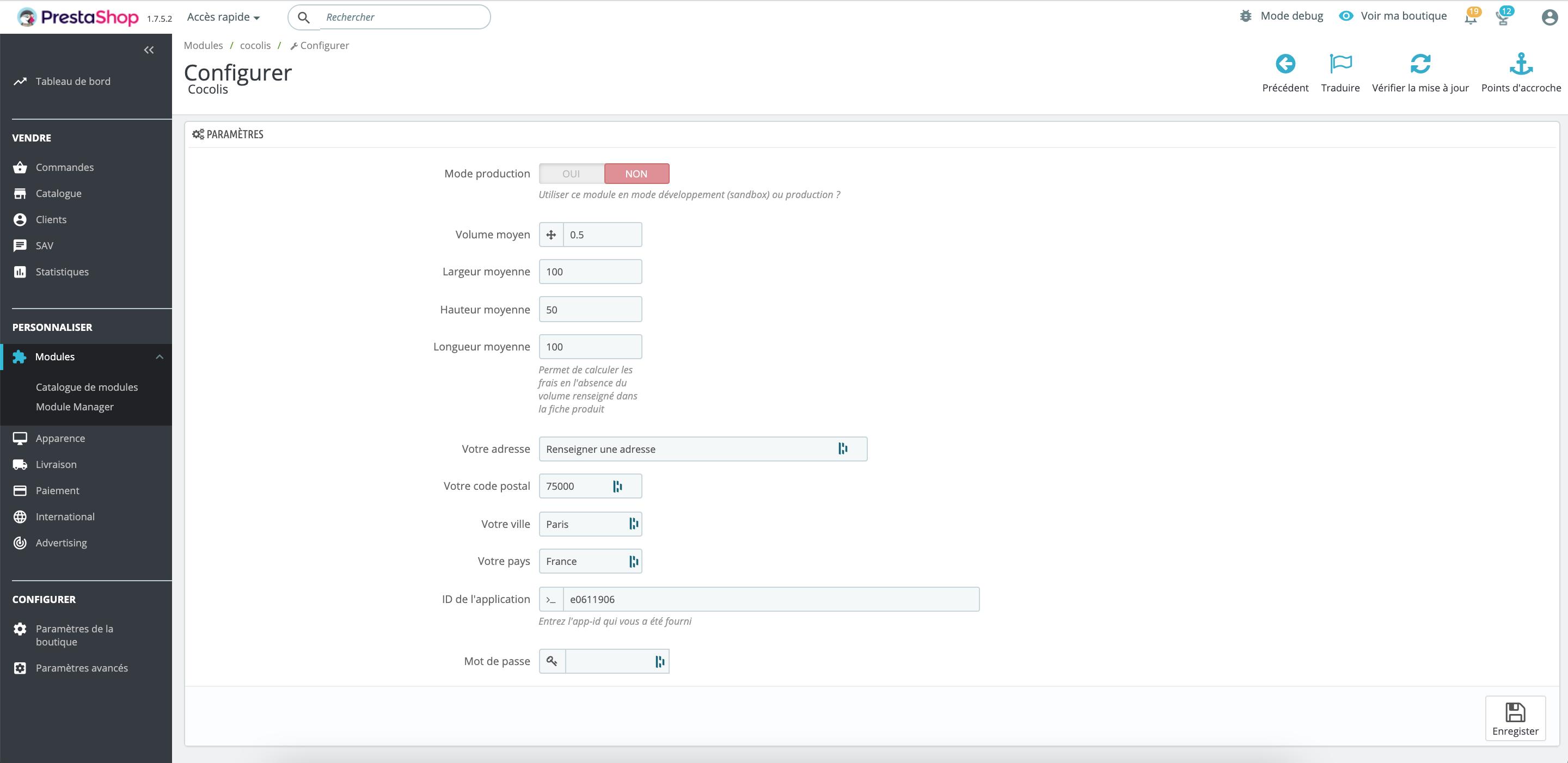Viewport: 1568px width, 763px height.
Task: Set Mode production to OUI
Action: coord(571,174)
